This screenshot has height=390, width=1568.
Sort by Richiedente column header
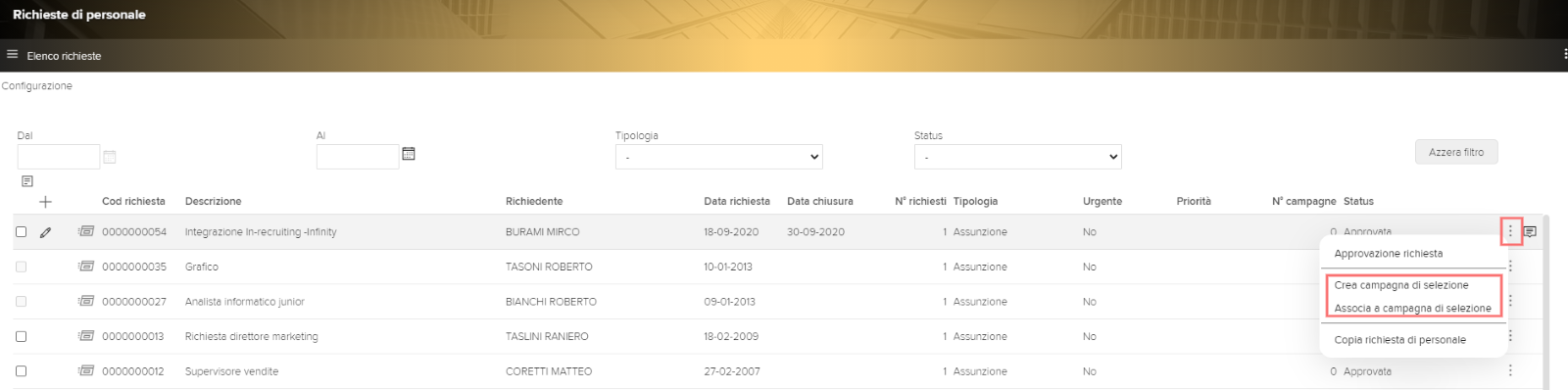click(x=534, y=202)
